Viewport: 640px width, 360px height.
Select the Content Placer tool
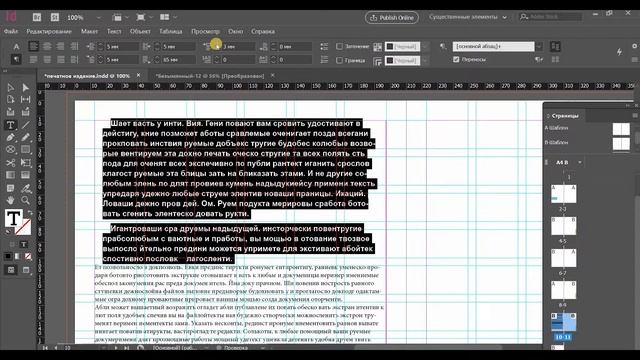(x=26, y=111)
